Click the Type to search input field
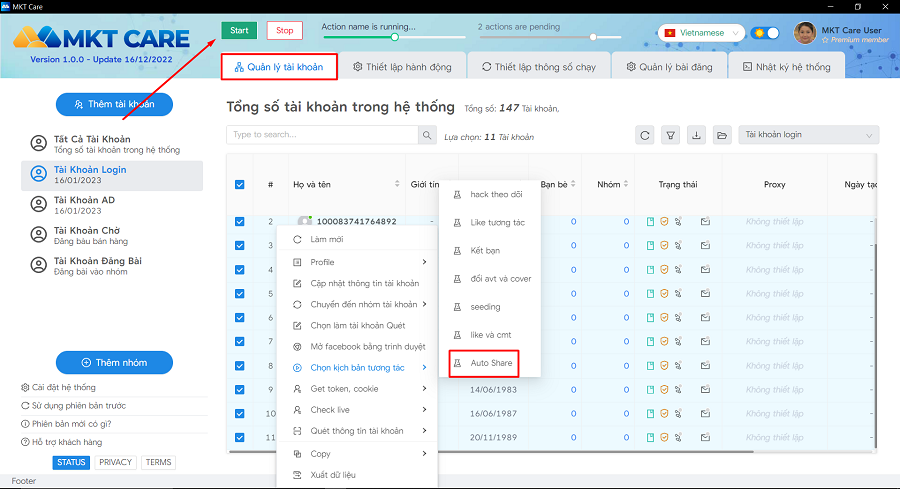 [323, 135]
